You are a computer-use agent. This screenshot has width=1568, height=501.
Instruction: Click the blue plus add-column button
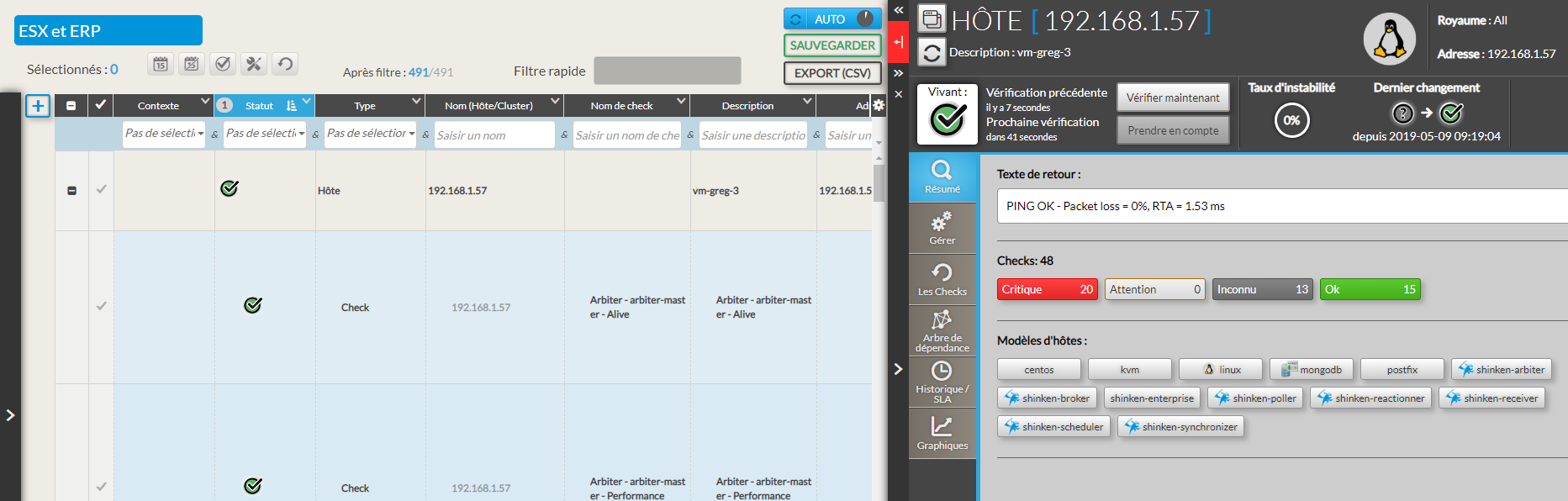[x=38, y=106]
